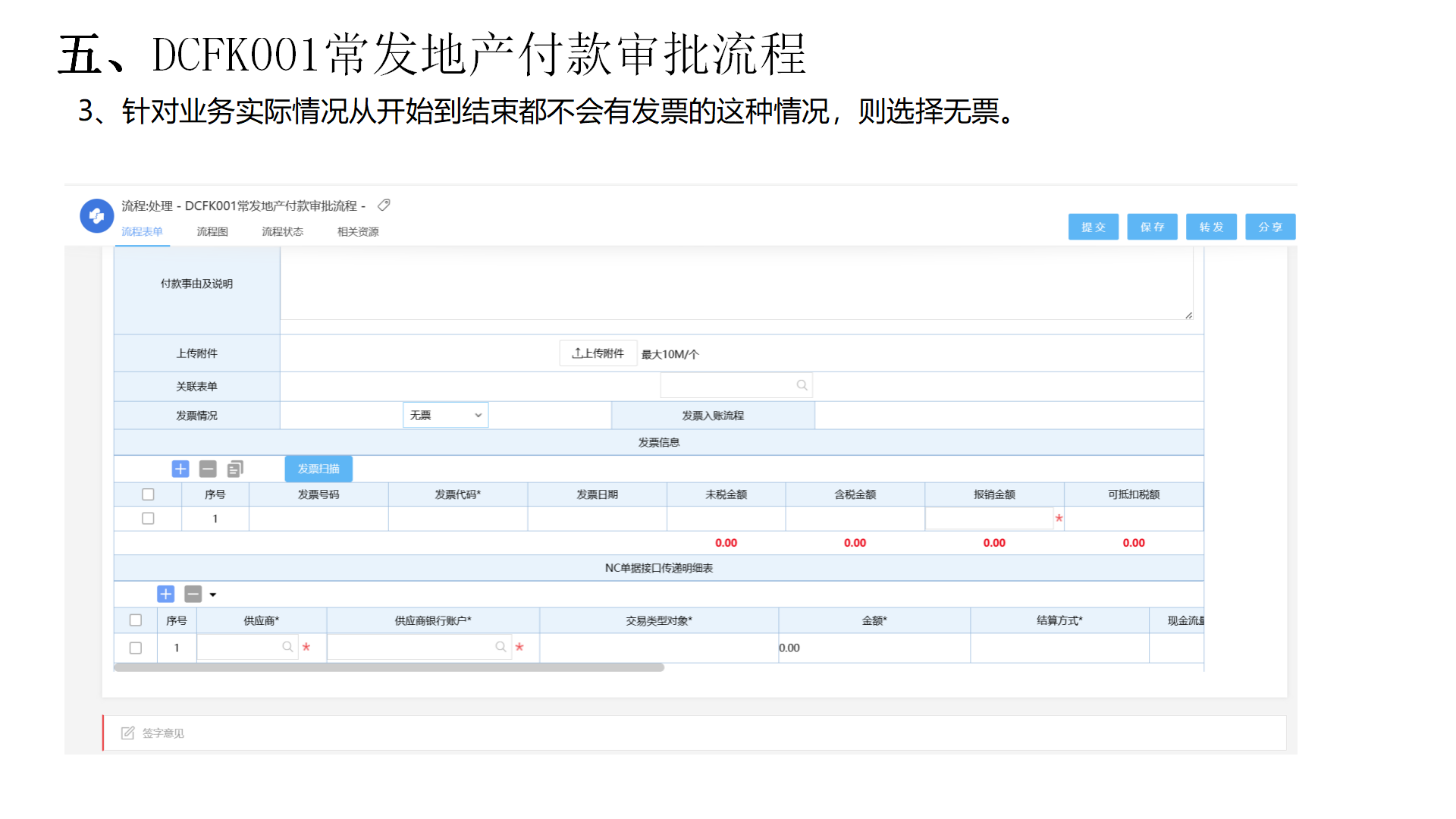Screen dimensions: 1456x819
Task: Switch to the 流程图 tab
Action: (212, 231)
